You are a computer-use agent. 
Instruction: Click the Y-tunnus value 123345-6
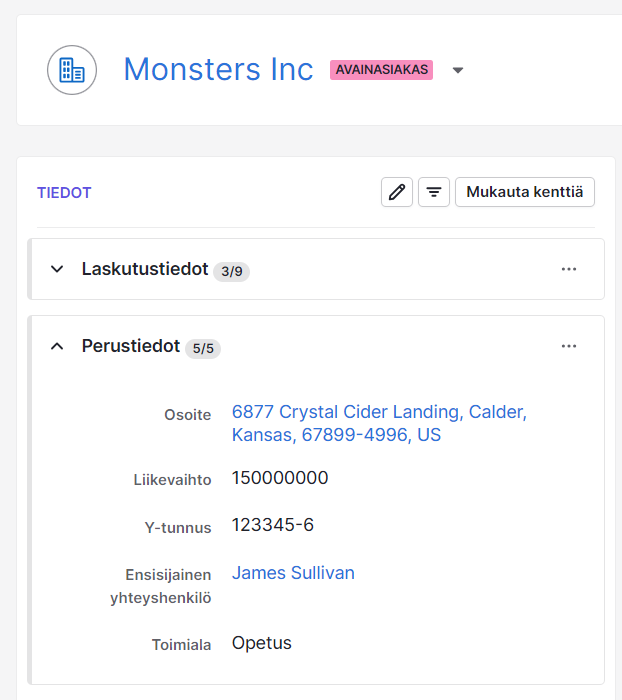click(273, 525)
